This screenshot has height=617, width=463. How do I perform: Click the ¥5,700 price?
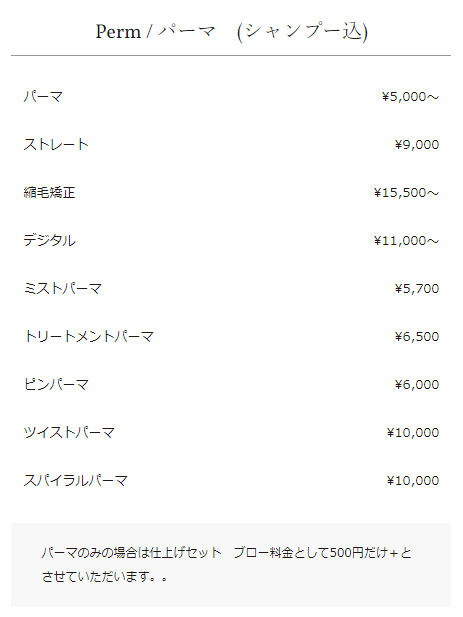click(417, 288)
